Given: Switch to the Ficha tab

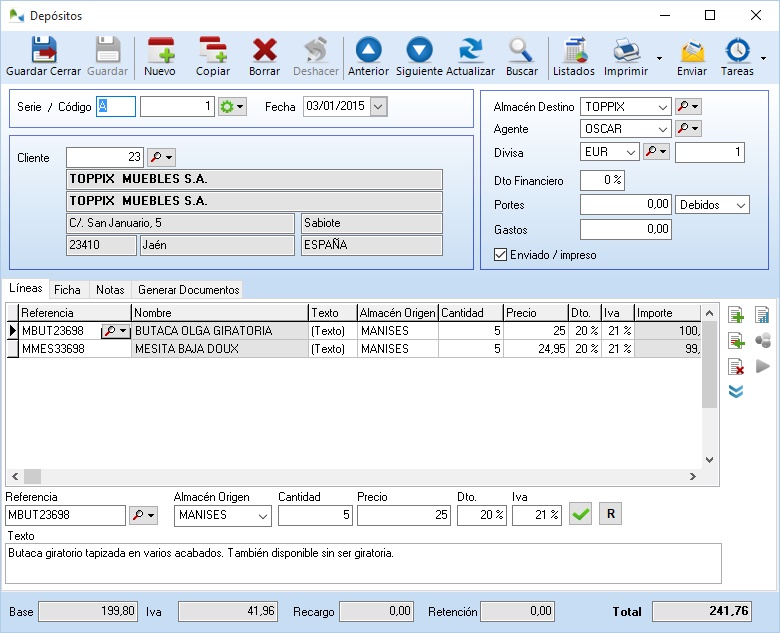Looking at the screenshot, I should tap(68, 290).
